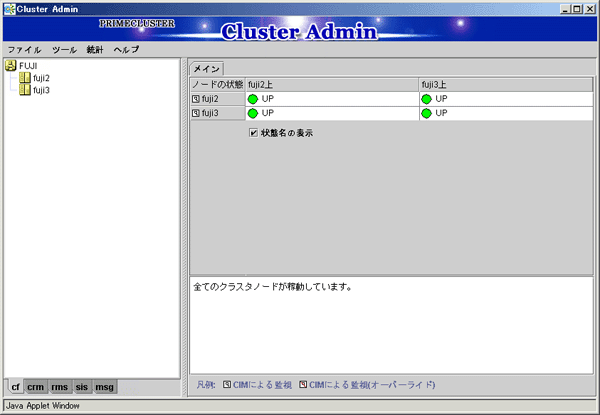This screenshot has width=600, height=415.
Task: Click the fuji3上 column header
Action: click(506, 85)
